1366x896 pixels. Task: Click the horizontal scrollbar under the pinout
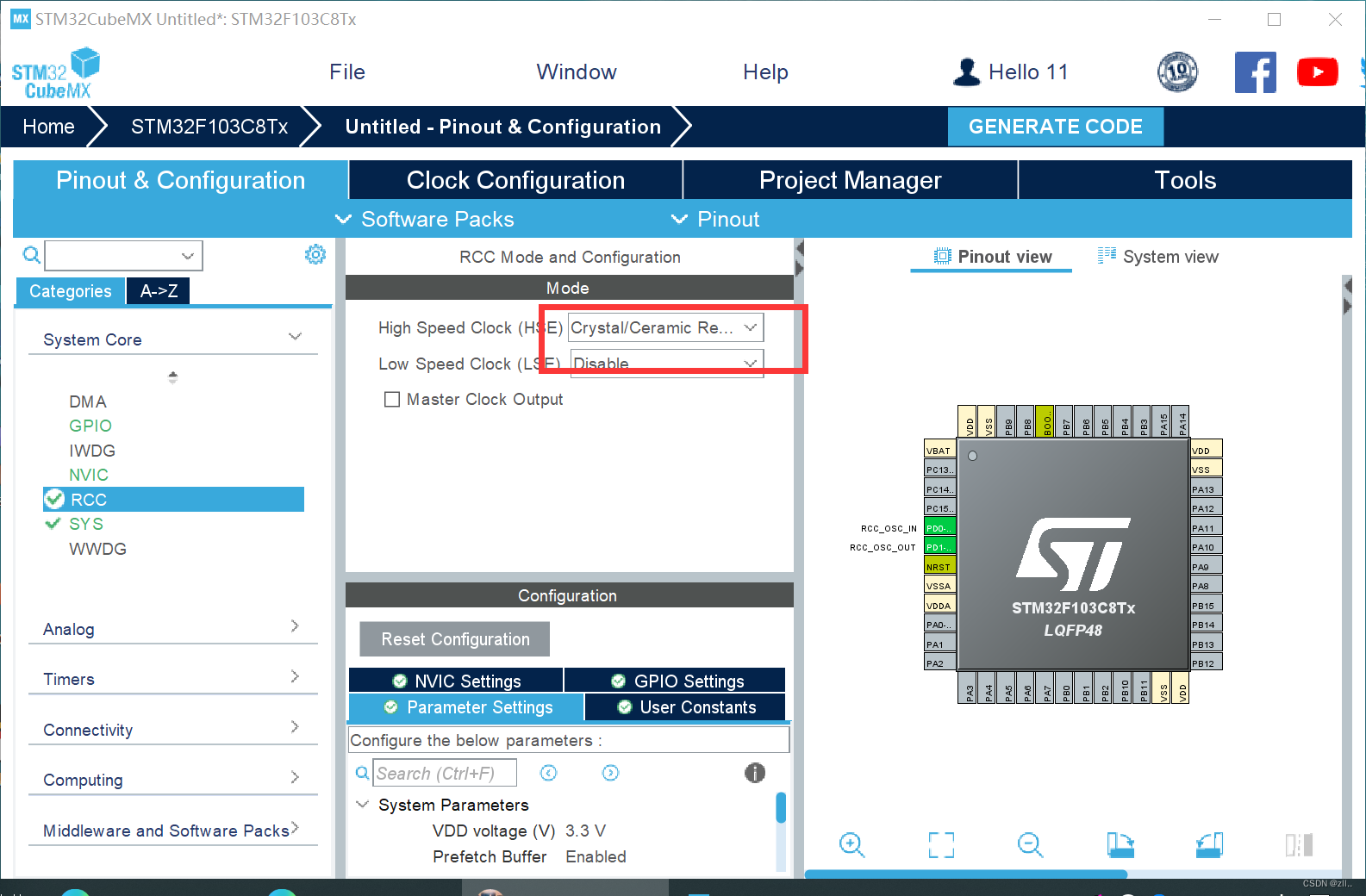pos(965,874)
